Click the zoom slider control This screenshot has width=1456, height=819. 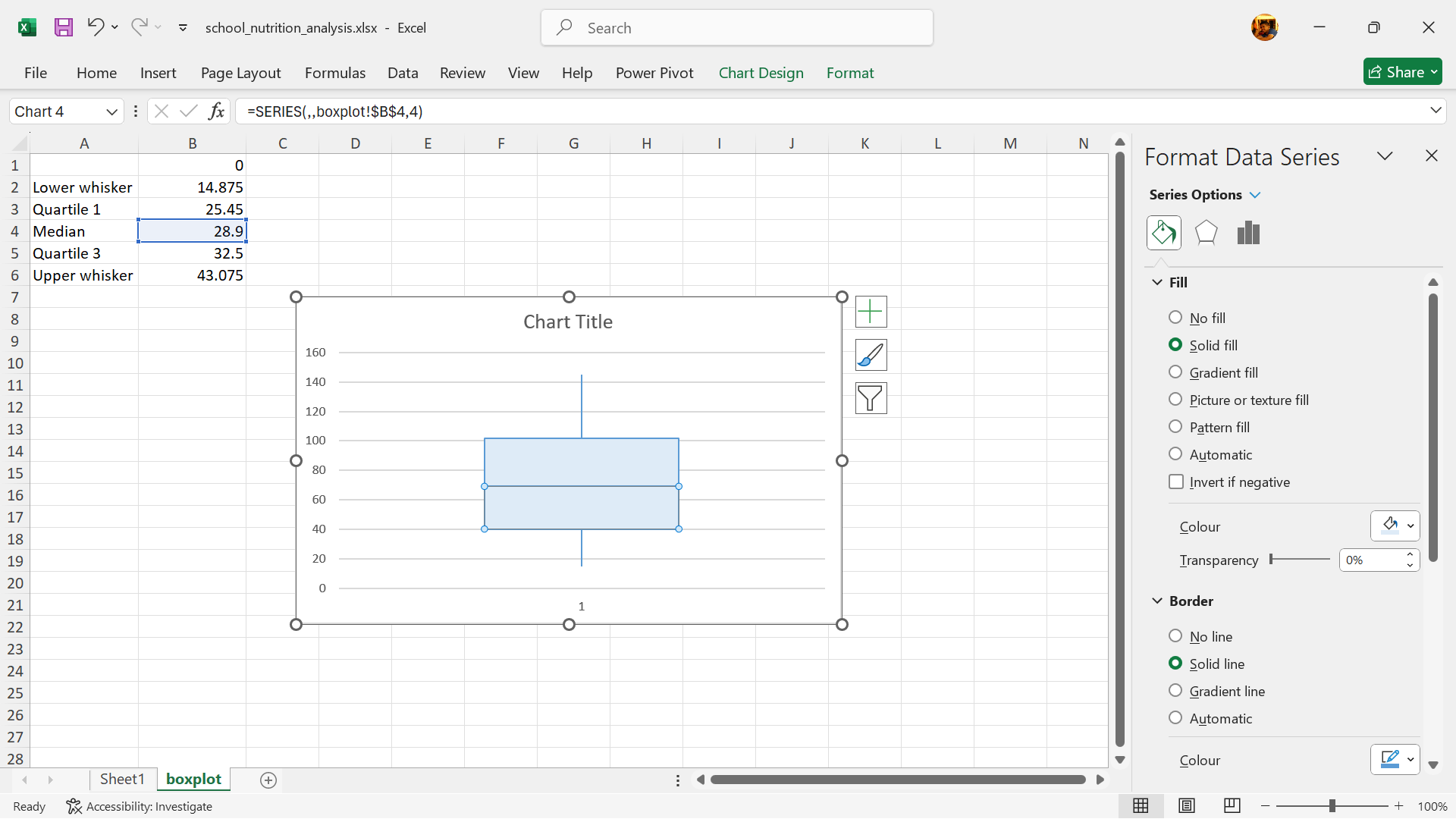[1332, 806]
